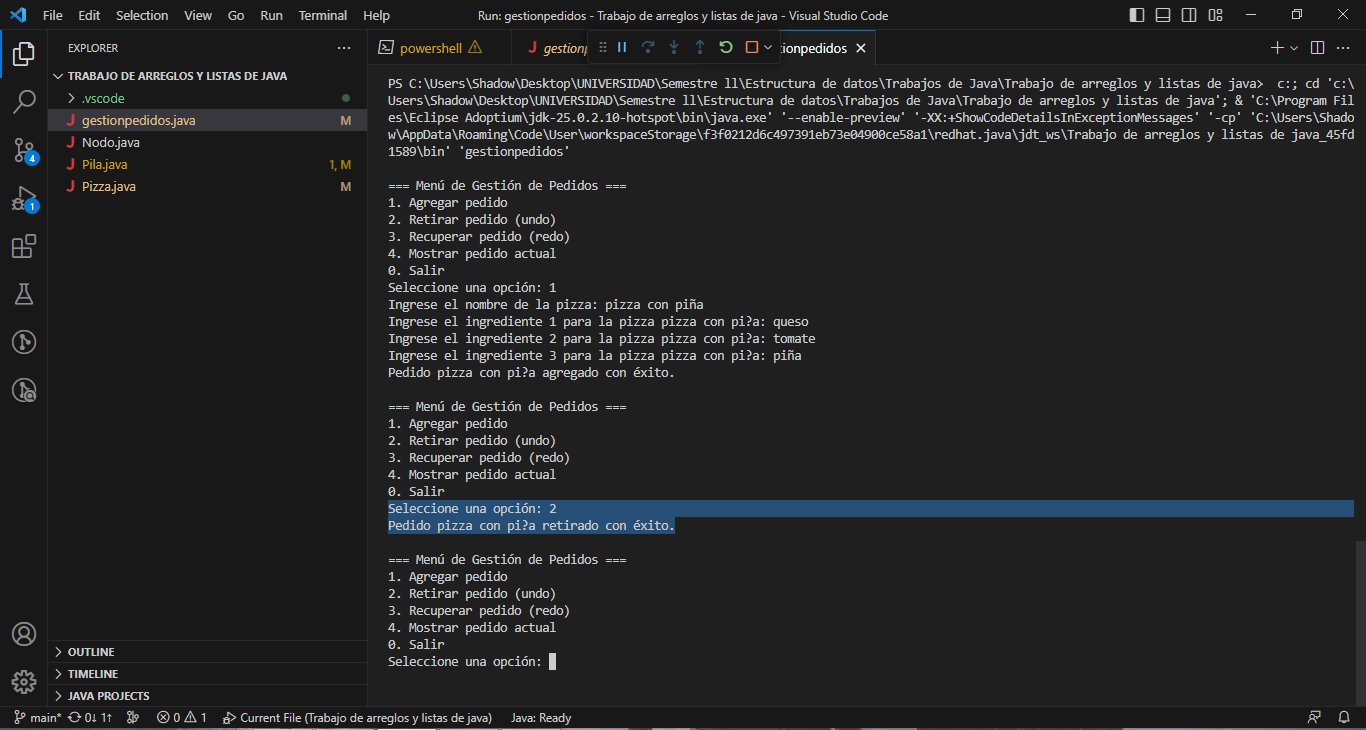Image resolution: width=1366 pixels, height=730 pixels.
Task: Open Pila.java from the Explorer
Action: (208, 164)
